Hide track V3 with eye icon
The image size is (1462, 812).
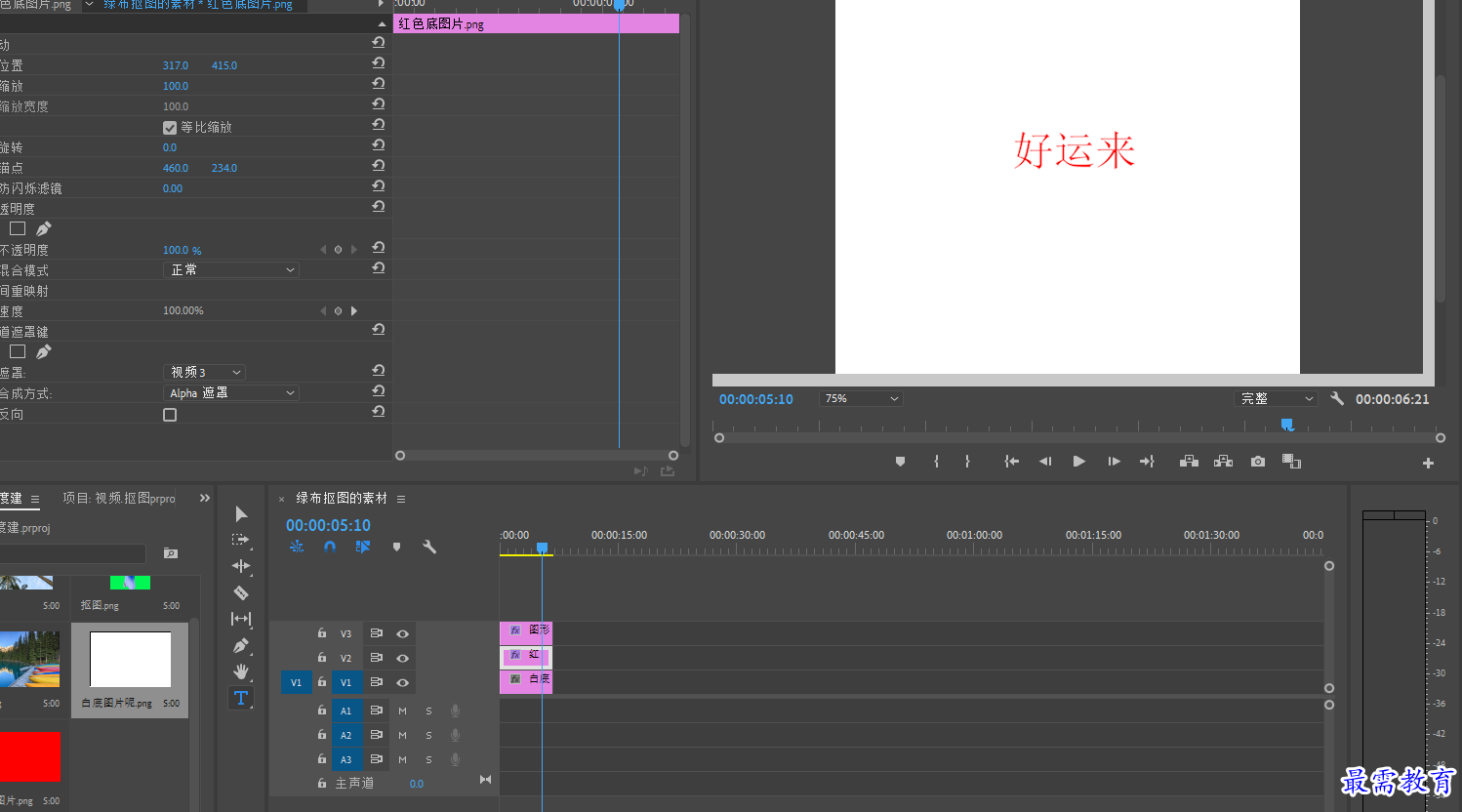click(402, 634)
